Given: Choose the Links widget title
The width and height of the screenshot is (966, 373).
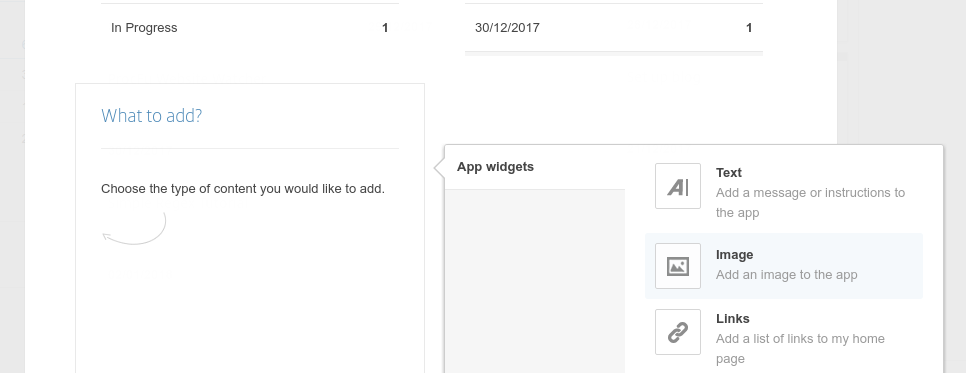Looking at the screenshot, I should coord(733,319).
